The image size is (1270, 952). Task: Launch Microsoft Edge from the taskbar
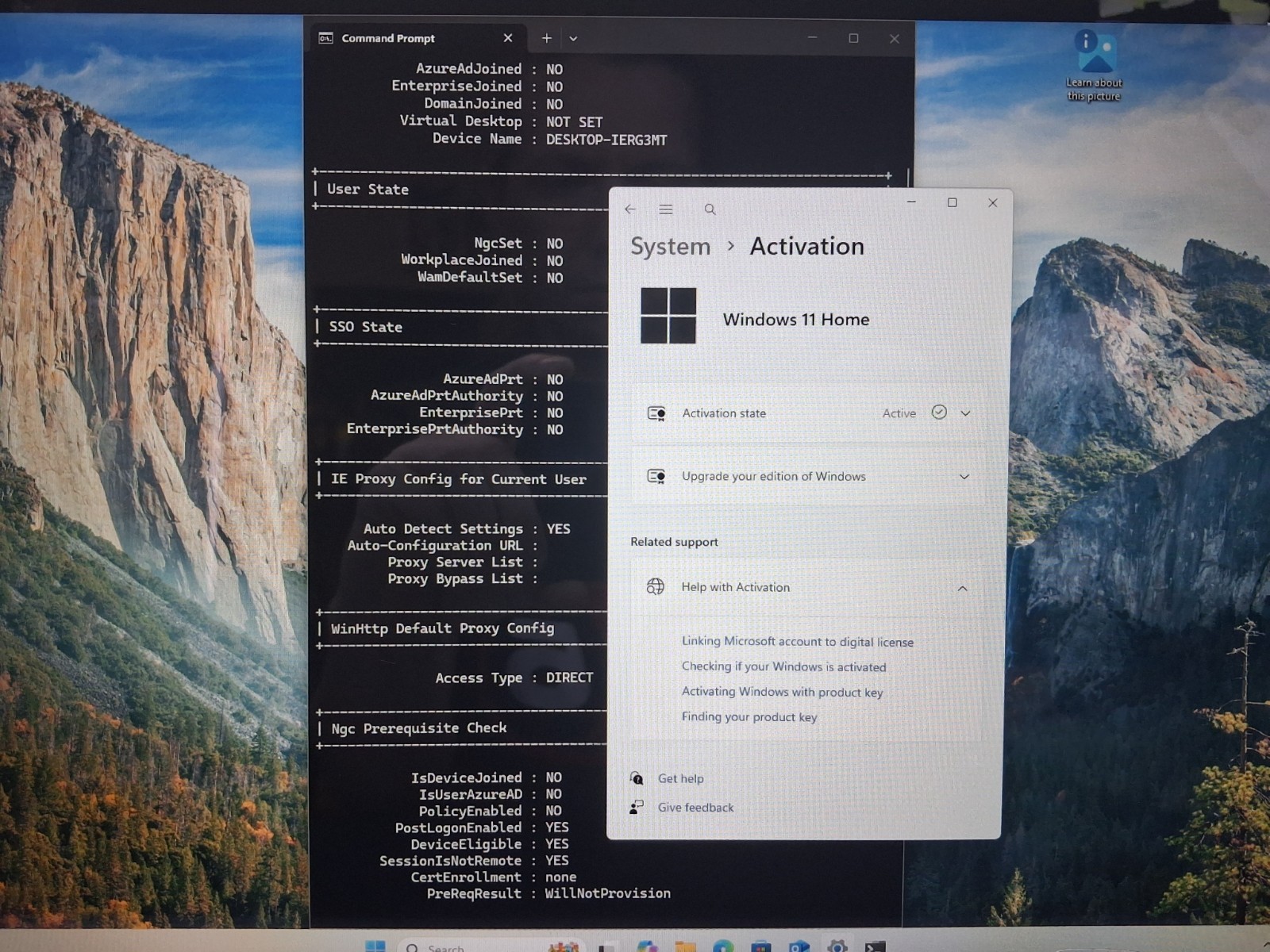[x=723, y=946]
